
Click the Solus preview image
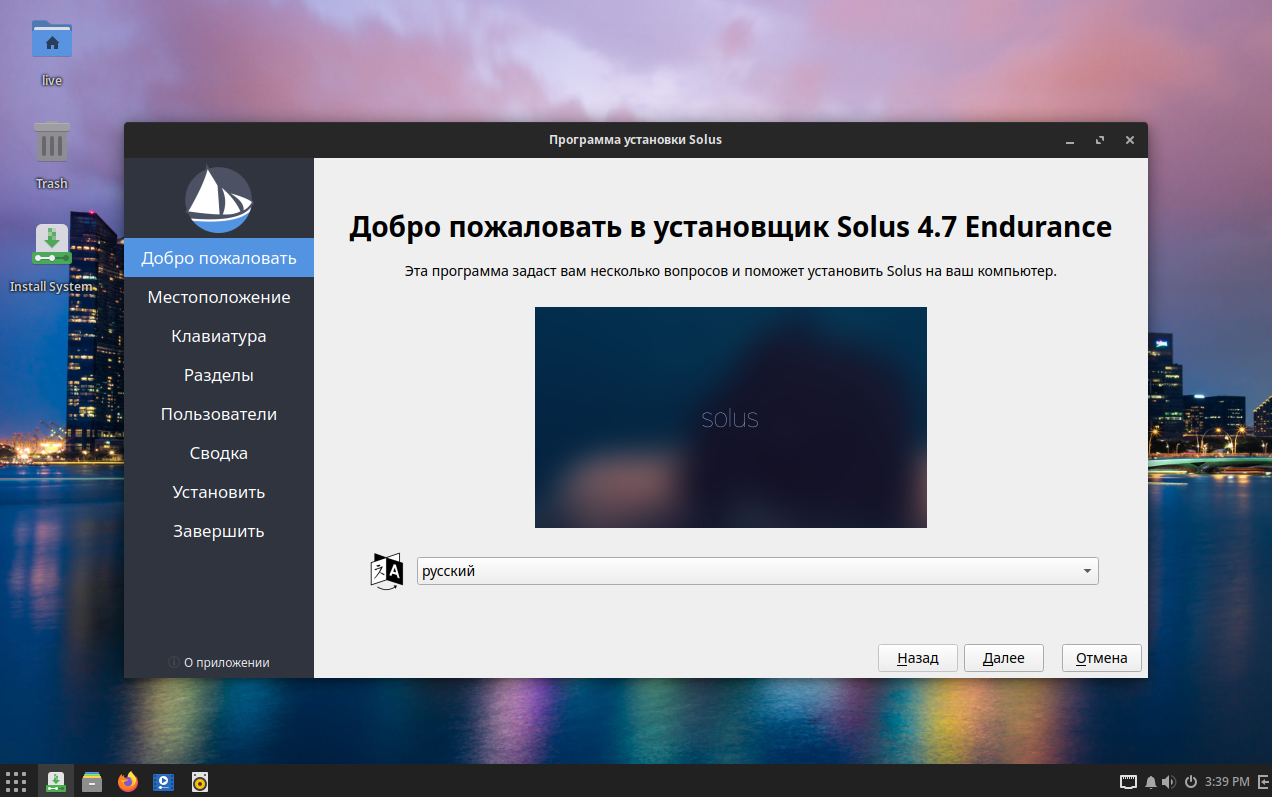[731, 417]
